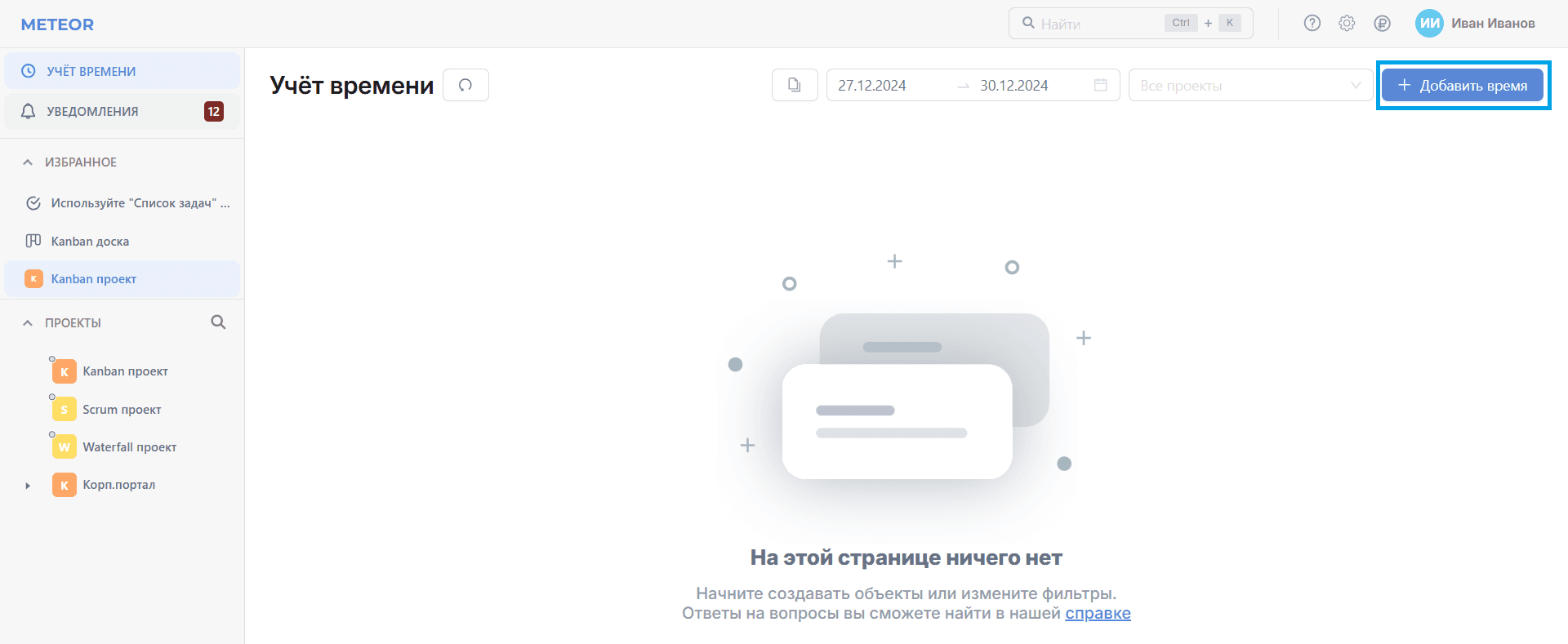Click the Найти search field
This screenshot has height=644, width=1568.
click(1130, 24)
